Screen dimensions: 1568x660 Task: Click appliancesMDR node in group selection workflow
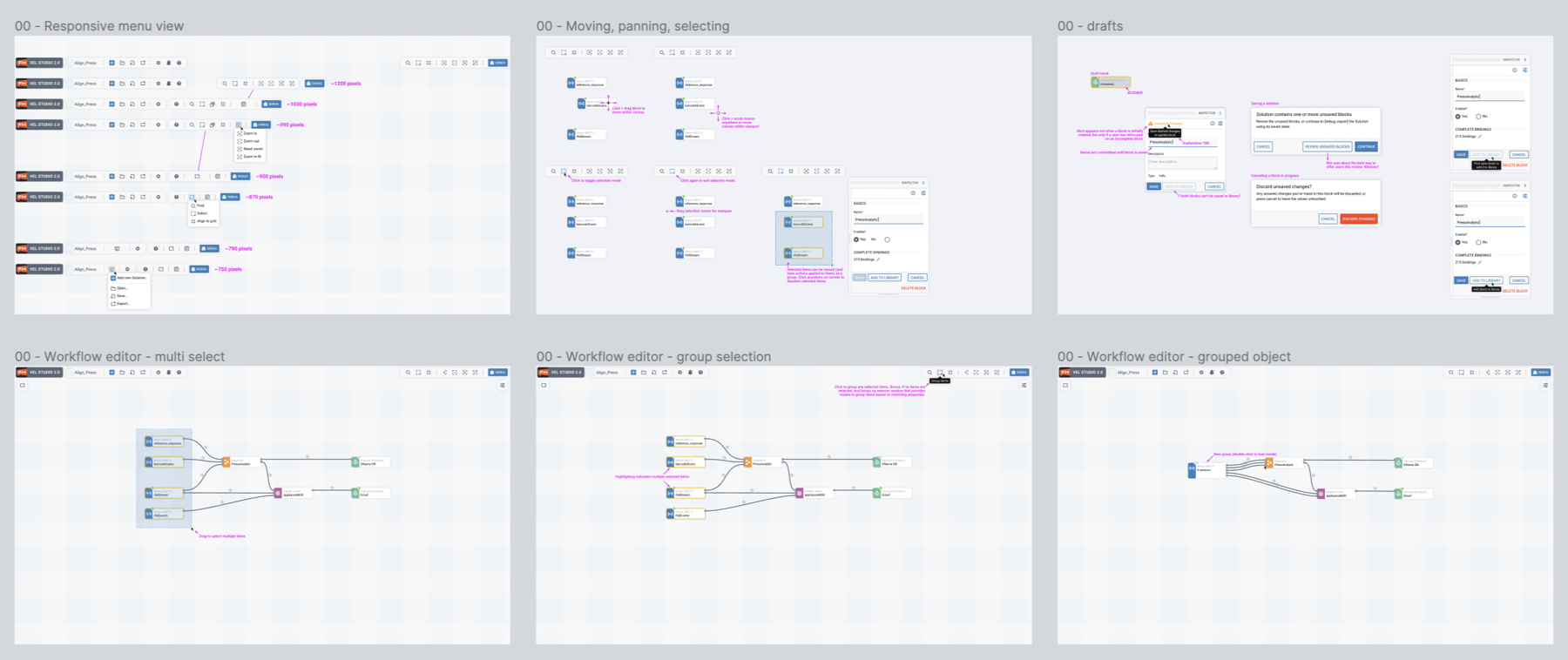(x=813, y=493)
